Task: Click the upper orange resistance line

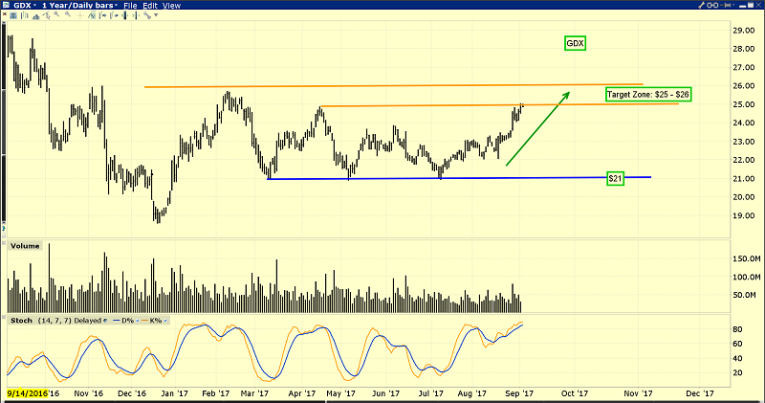Action: point(400,86)
